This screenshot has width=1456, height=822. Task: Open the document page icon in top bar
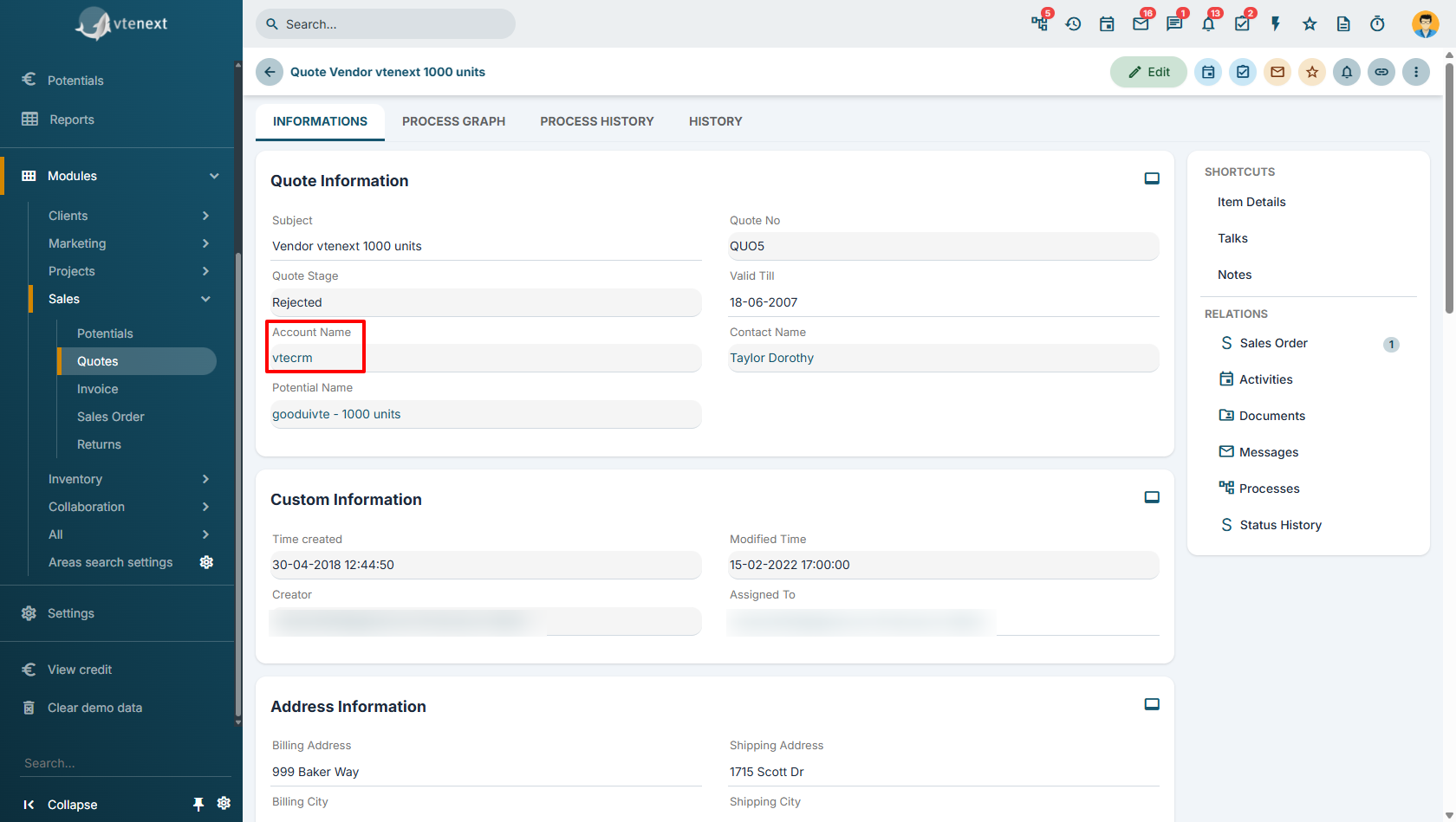pyautogui.click(x=1343, y=23)
